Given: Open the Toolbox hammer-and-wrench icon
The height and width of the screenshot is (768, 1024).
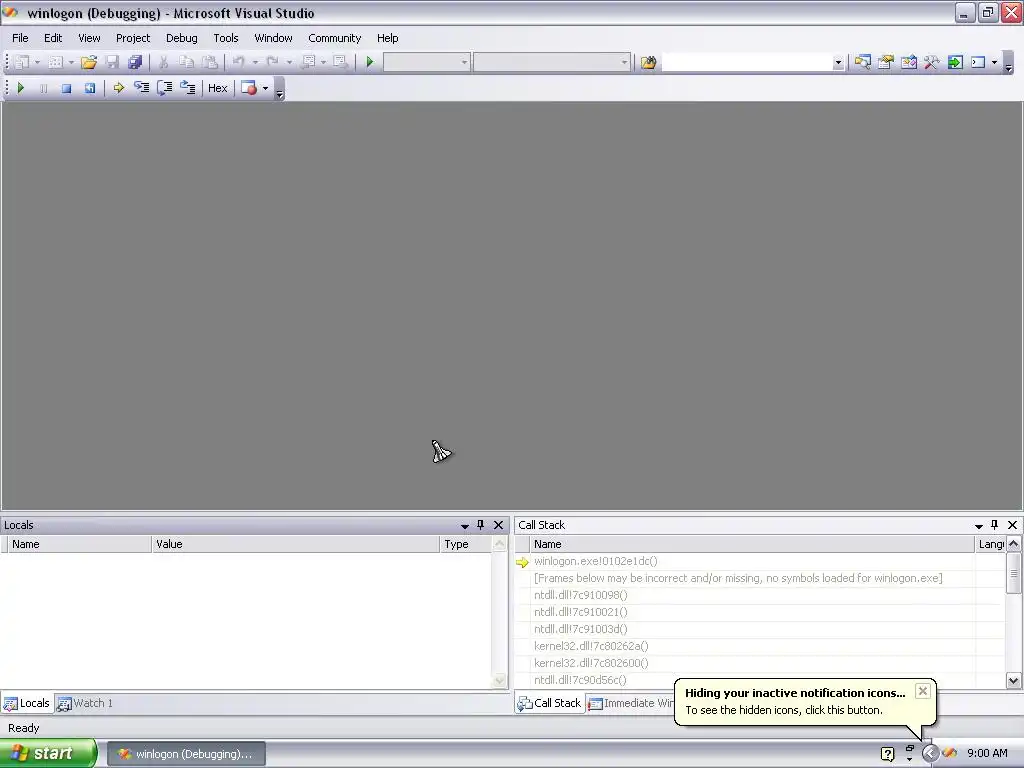Looking at the screenshot, I should coord(932,62).
